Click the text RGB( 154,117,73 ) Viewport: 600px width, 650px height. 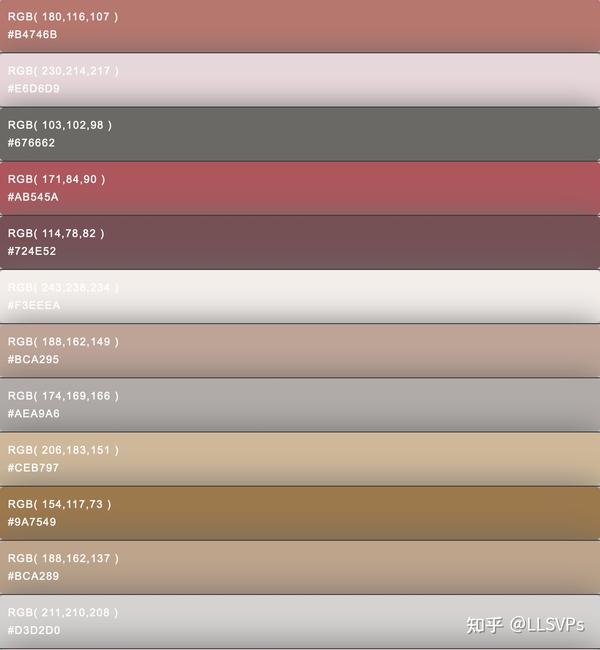pos(59,504)
